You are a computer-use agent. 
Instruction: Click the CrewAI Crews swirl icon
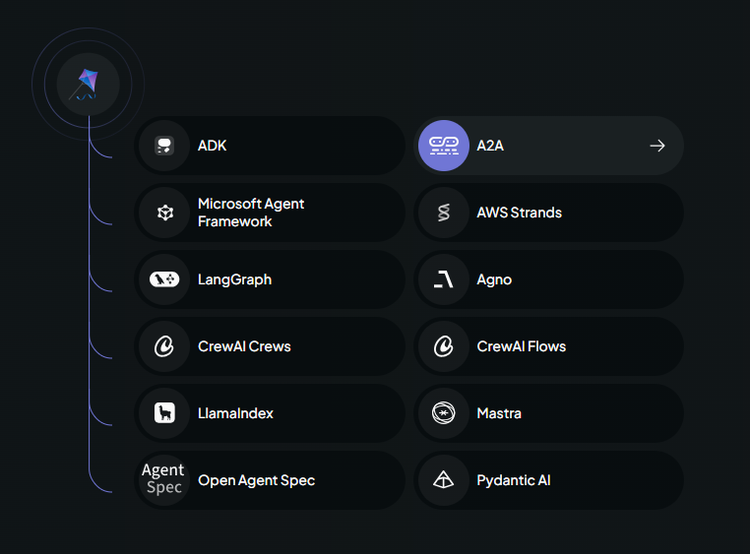click(x=164, y=346)
